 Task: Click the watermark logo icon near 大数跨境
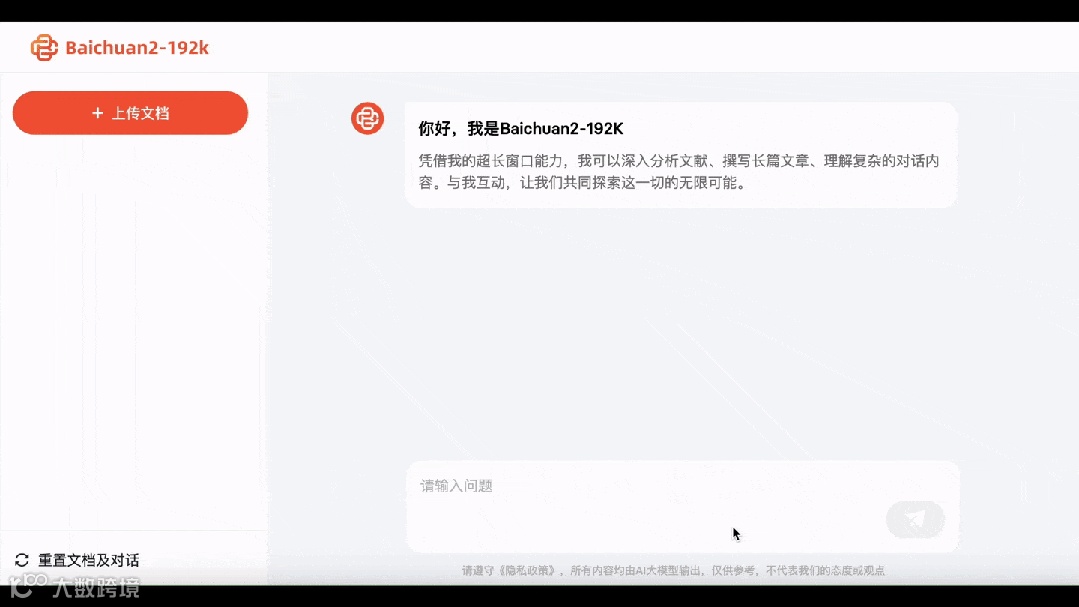click(28, 585)
